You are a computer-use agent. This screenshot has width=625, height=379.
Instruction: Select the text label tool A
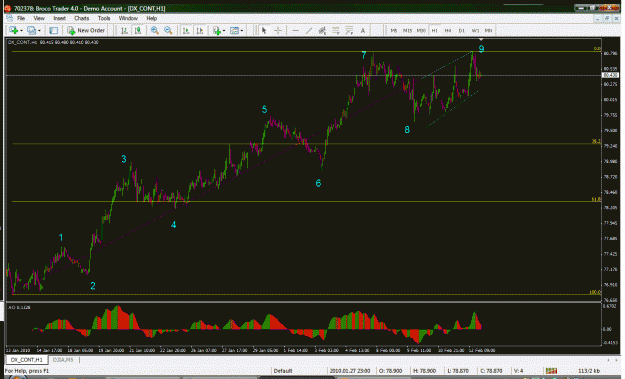[x=363, y=30]
